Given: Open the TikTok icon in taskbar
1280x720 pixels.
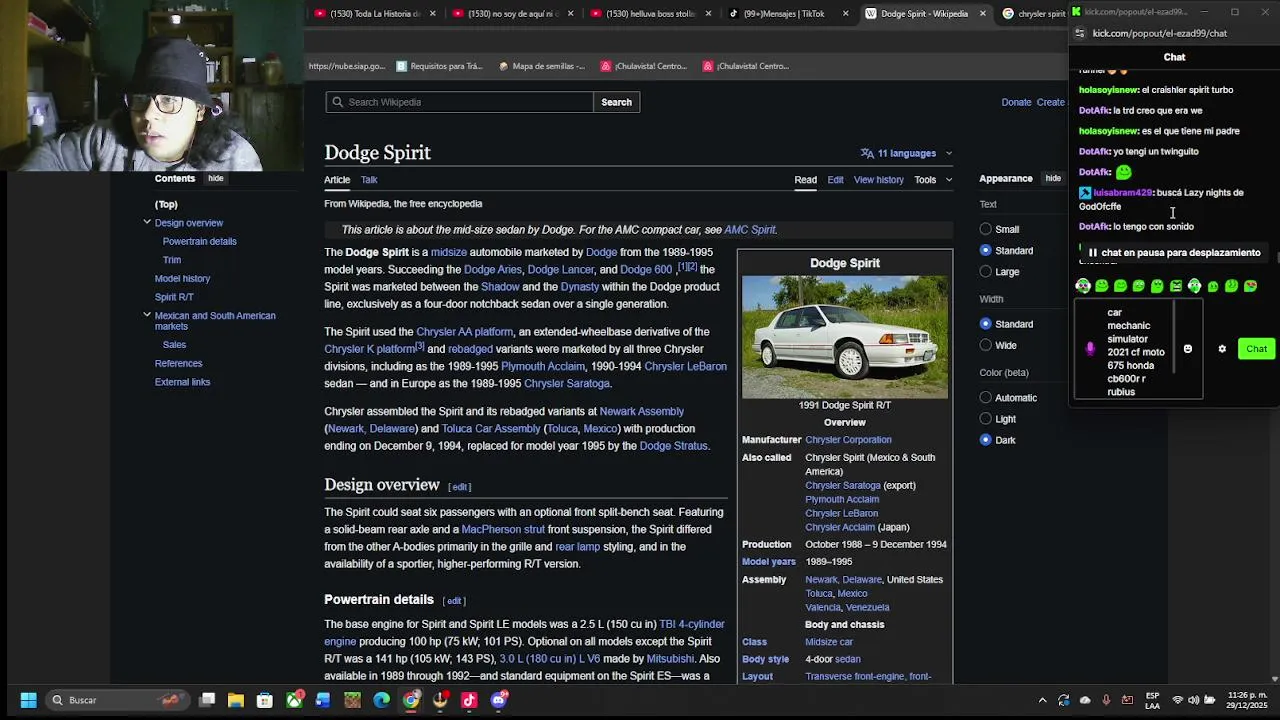Looking at the screenshot, I should [469, 700].
